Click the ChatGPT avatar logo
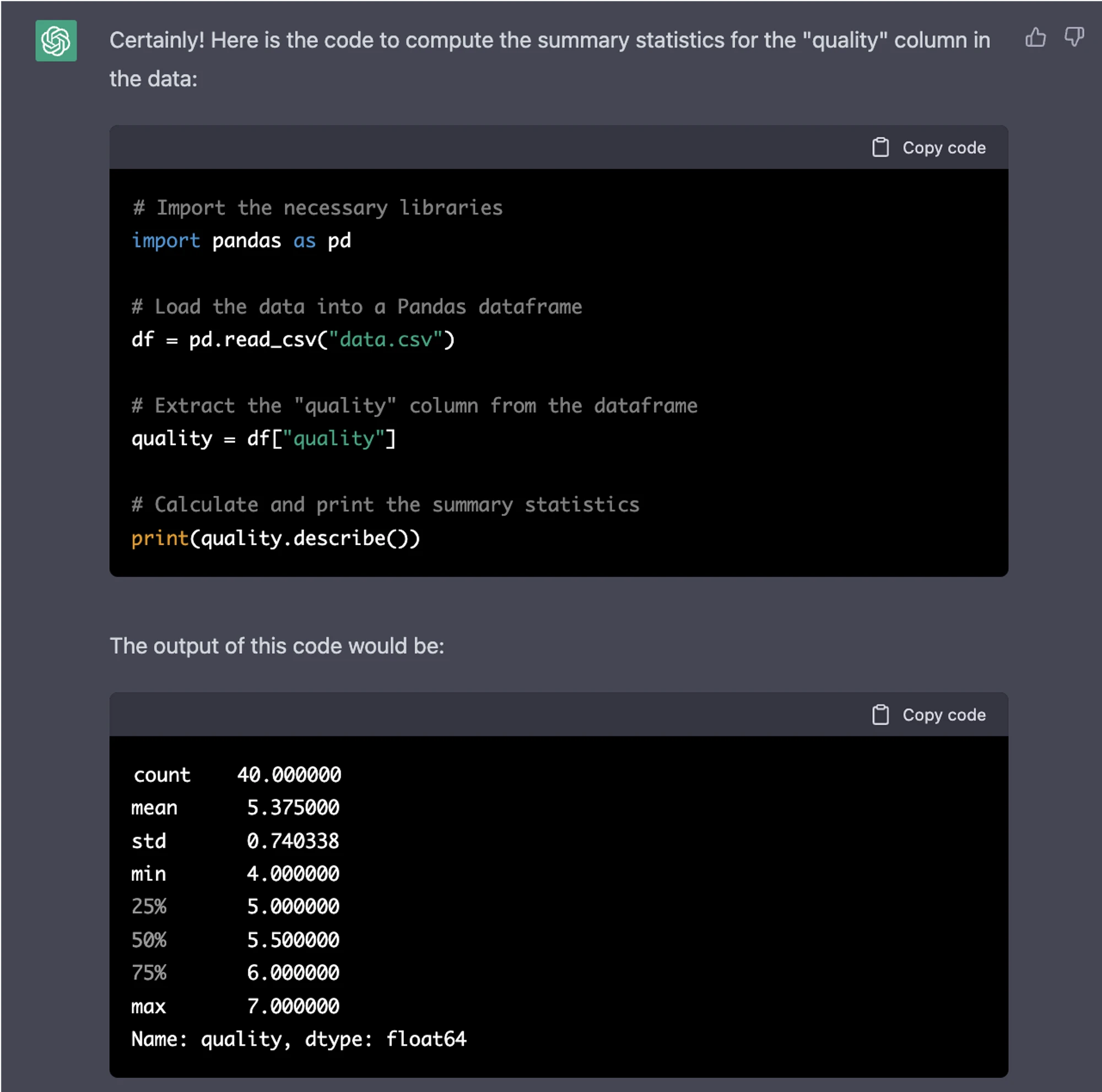The height and width of the screenshot is (1092, 1102). click(56, 40)
